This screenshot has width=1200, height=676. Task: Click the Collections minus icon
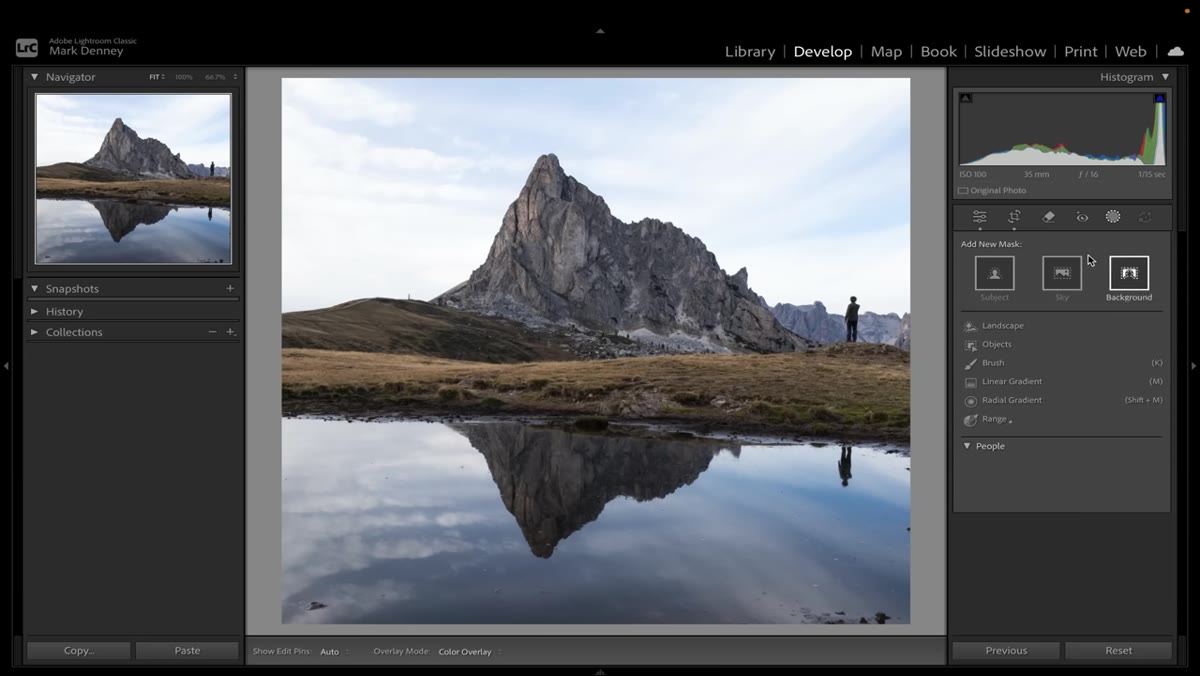tap(212, 332)
